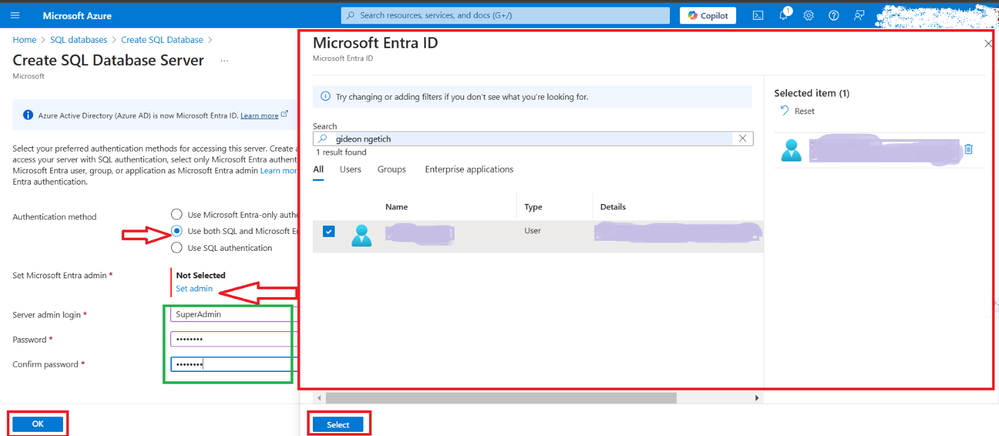The image size is (999, 436).
Task: Click the 'User' type cell
Action: coord(532,230)
